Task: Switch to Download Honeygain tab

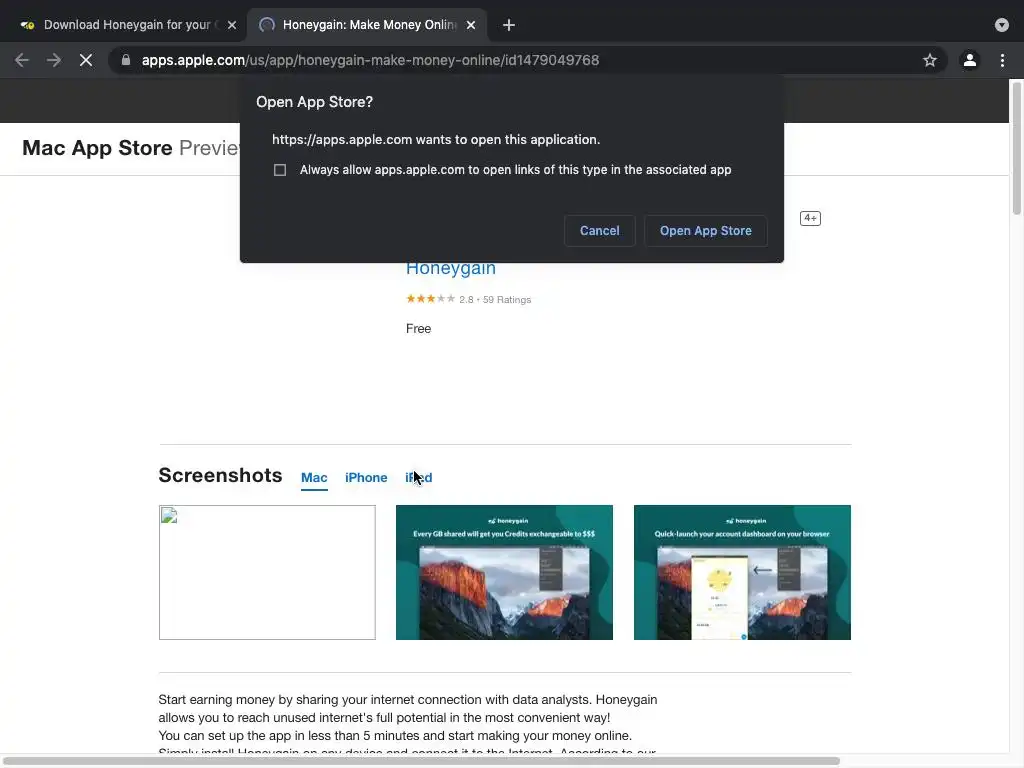Action: pyautogui.click(x=128, y=25)
